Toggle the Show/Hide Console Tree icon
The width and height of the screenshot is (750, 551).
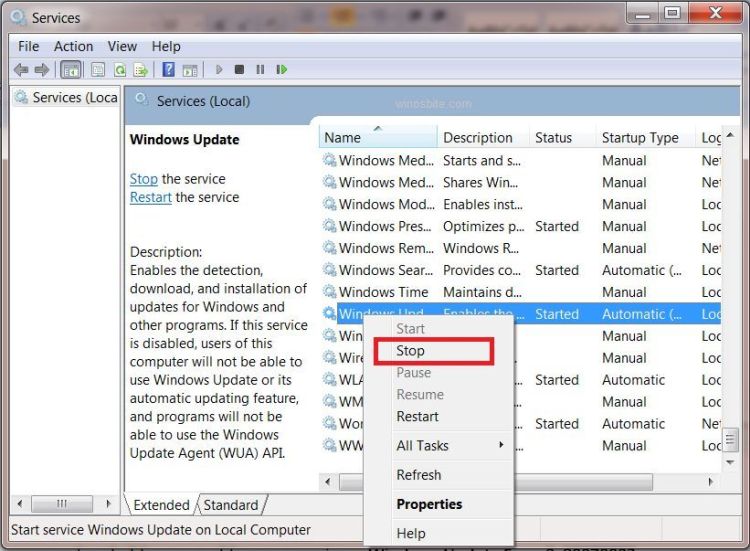[x=72, y=70]
